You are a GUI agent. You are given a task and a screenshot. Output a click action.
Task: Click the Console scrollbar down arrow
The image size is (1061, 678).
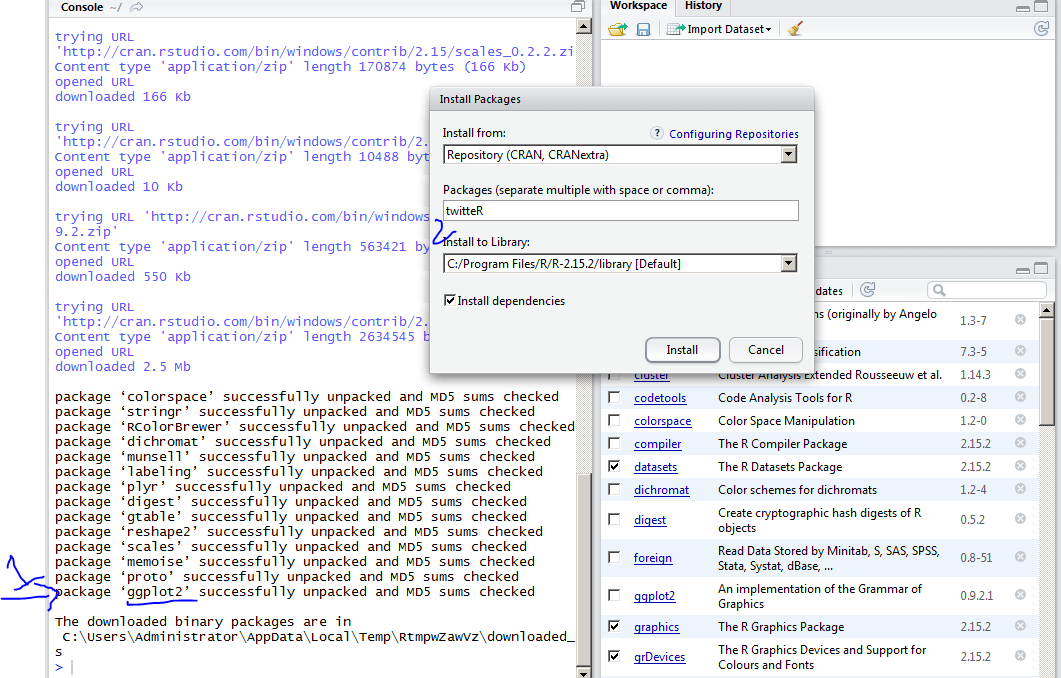pyautogui.click(x=583, y=672)
